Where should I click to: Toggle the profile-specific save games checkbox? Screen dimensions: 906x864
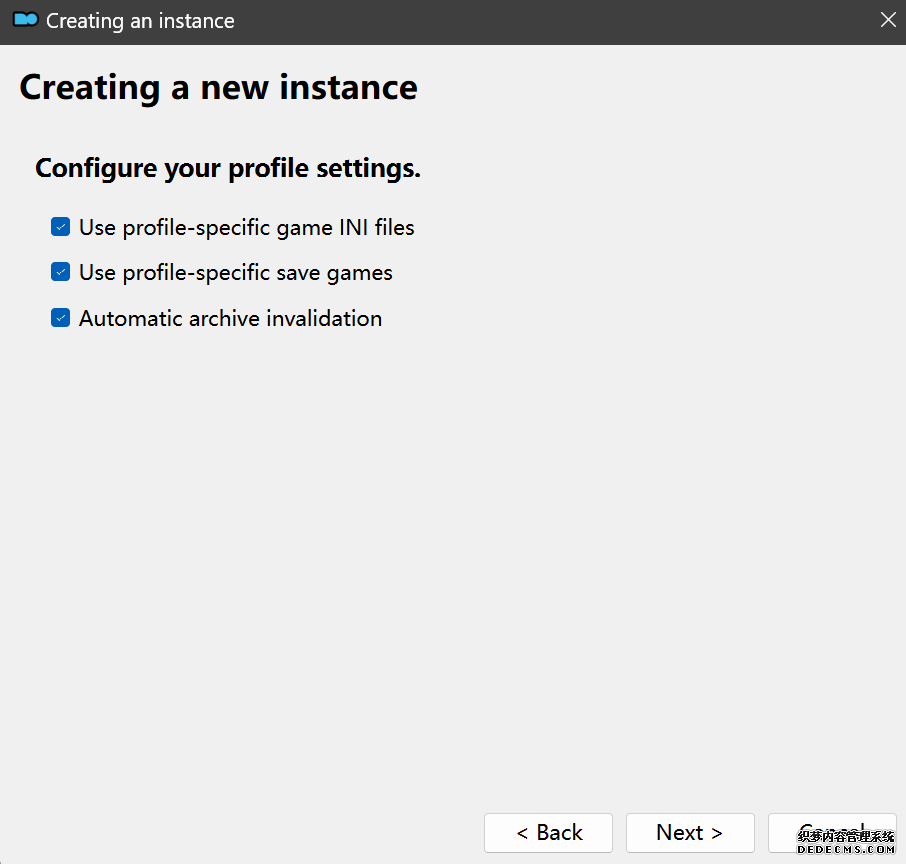click(x=61, y=273)
